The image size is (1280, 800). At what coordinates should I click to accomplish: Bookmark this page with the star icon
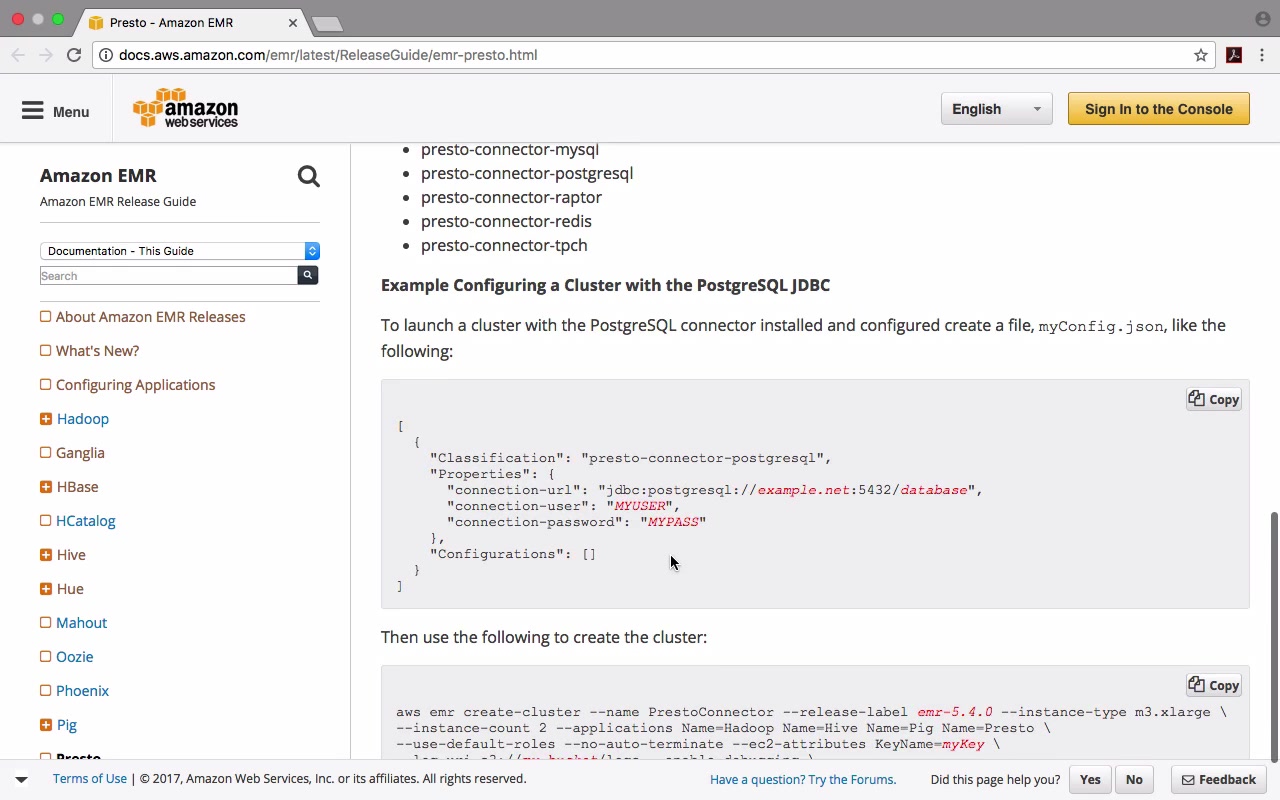1201,55
